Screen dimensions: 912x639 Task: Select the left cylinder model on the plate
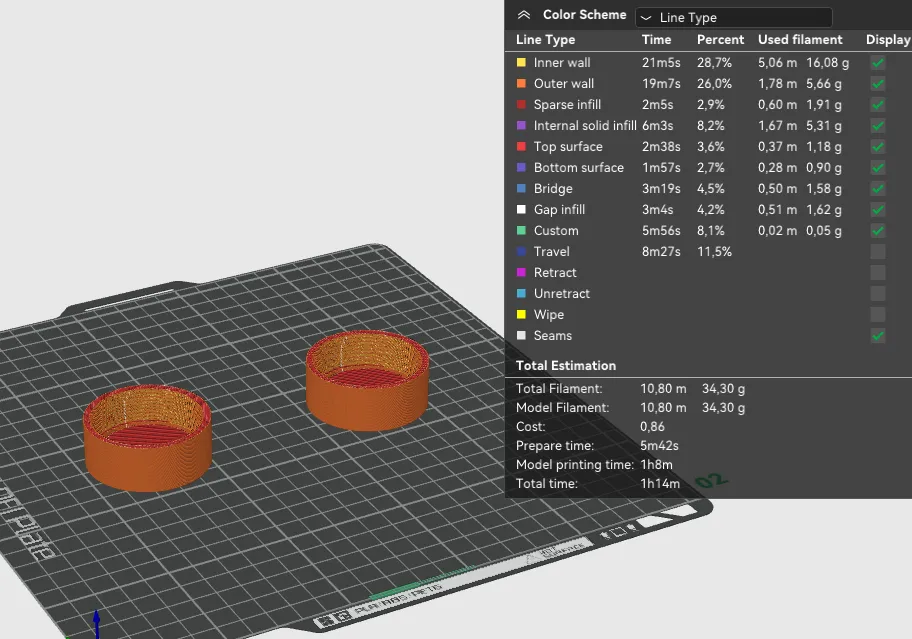point(148,438)
